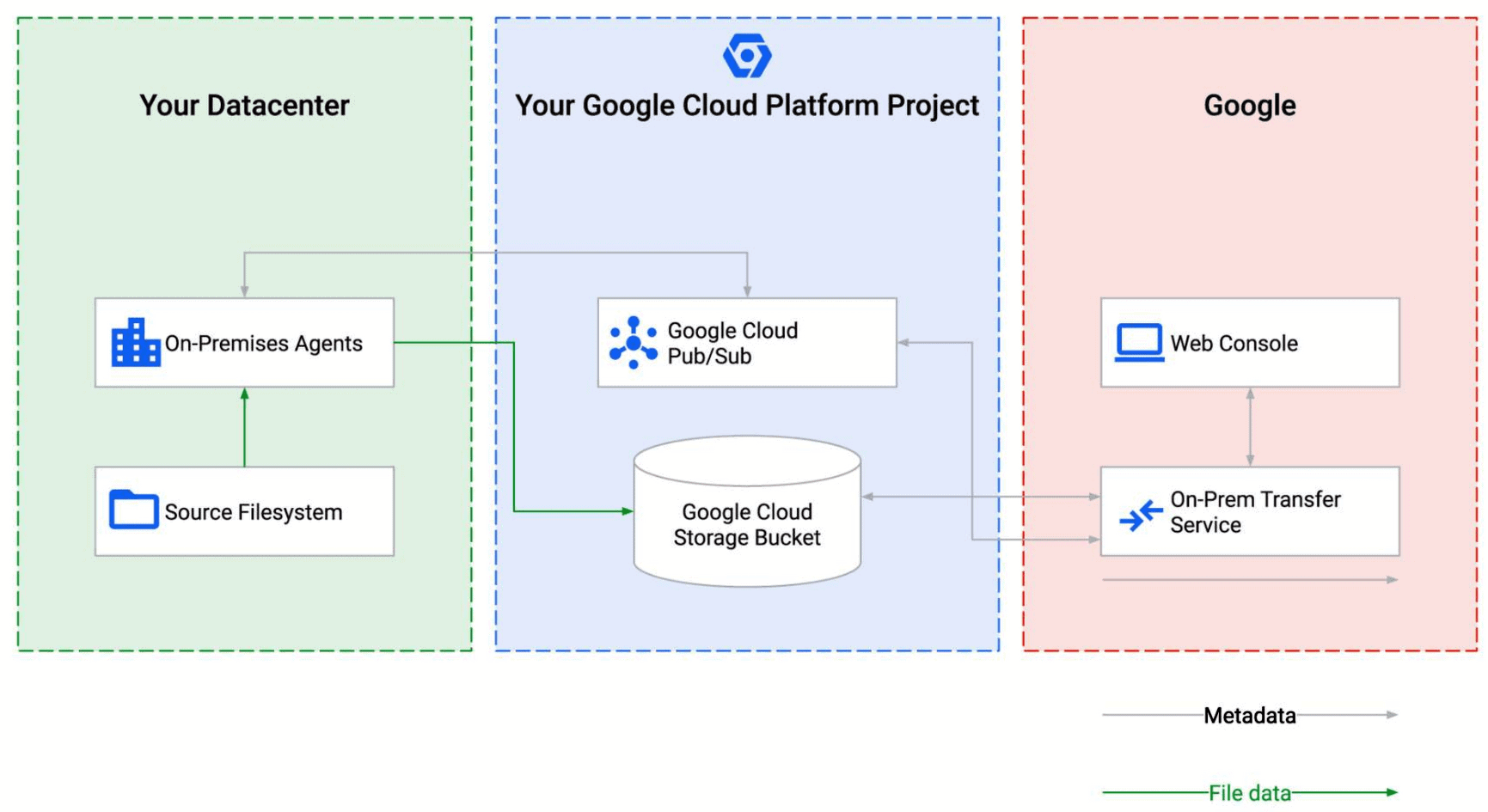Toggle the Metadata legend entry
Image resolution: width=1488 pixels, height=812 pixels.
[1249, 715]
